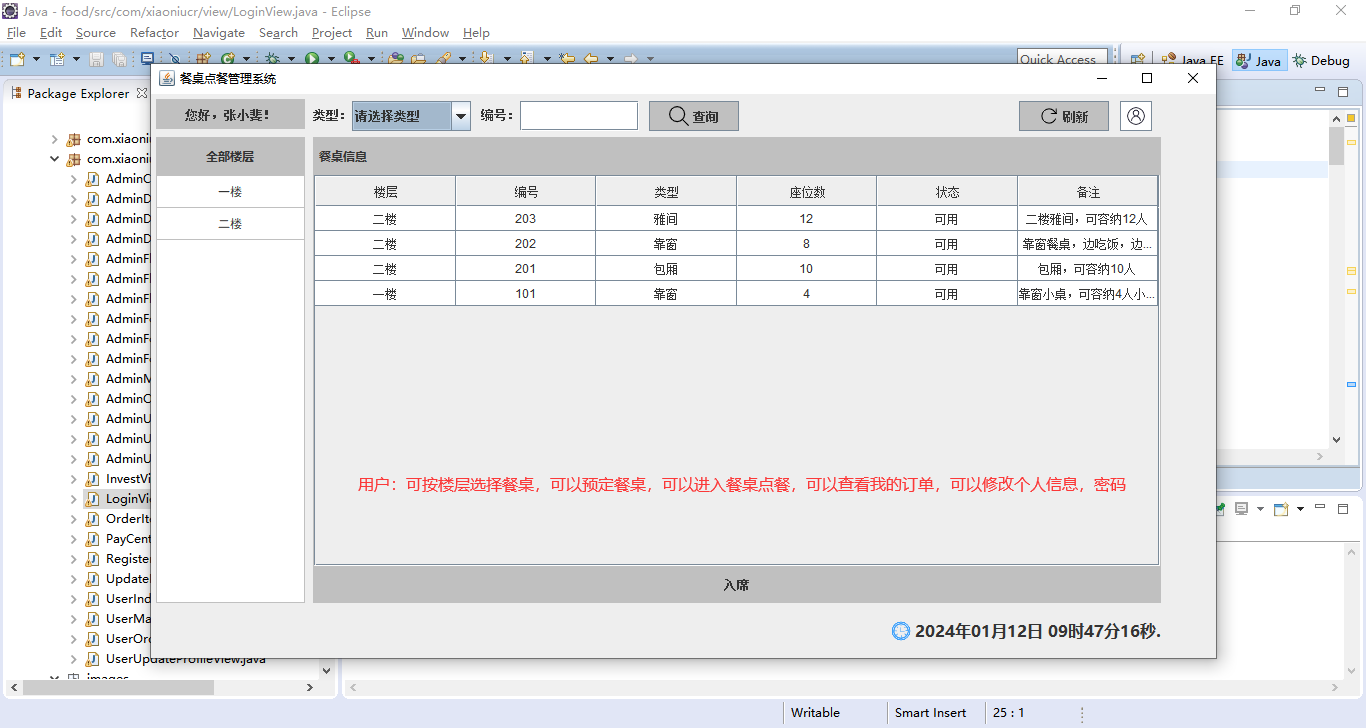
Task: Select UserUpdateProfileView.java in Package Explorer
Action: pos(176,659)
